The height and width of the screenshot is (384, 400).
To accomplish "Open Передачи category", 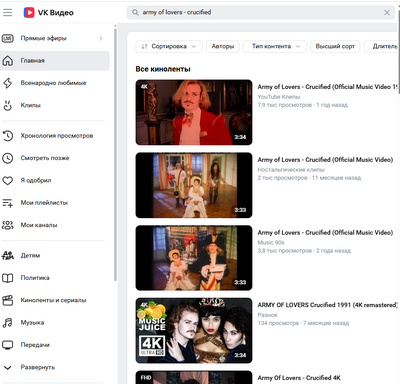I will click(55, 345).
